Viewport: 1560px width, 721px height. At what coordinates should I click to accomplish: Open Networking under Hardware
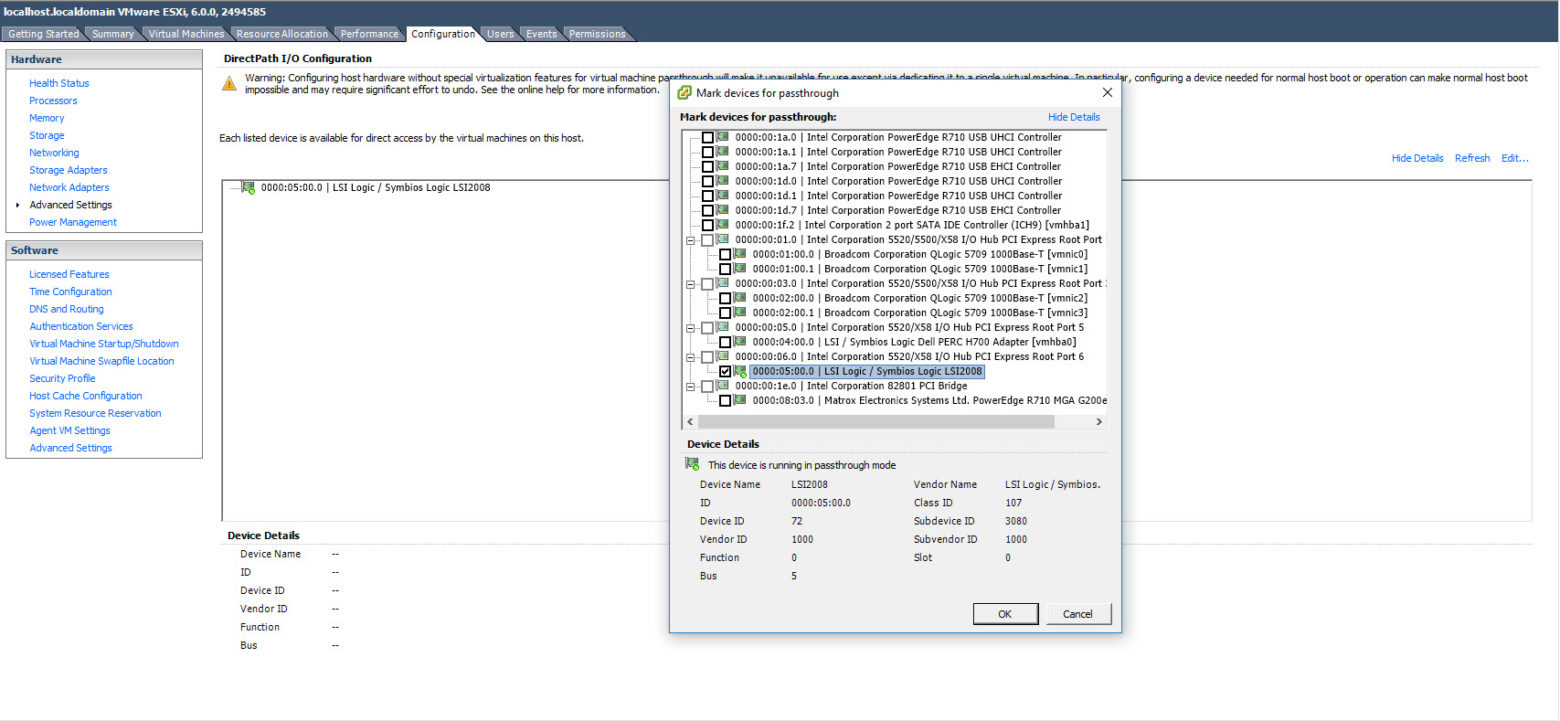click(54, 153)
